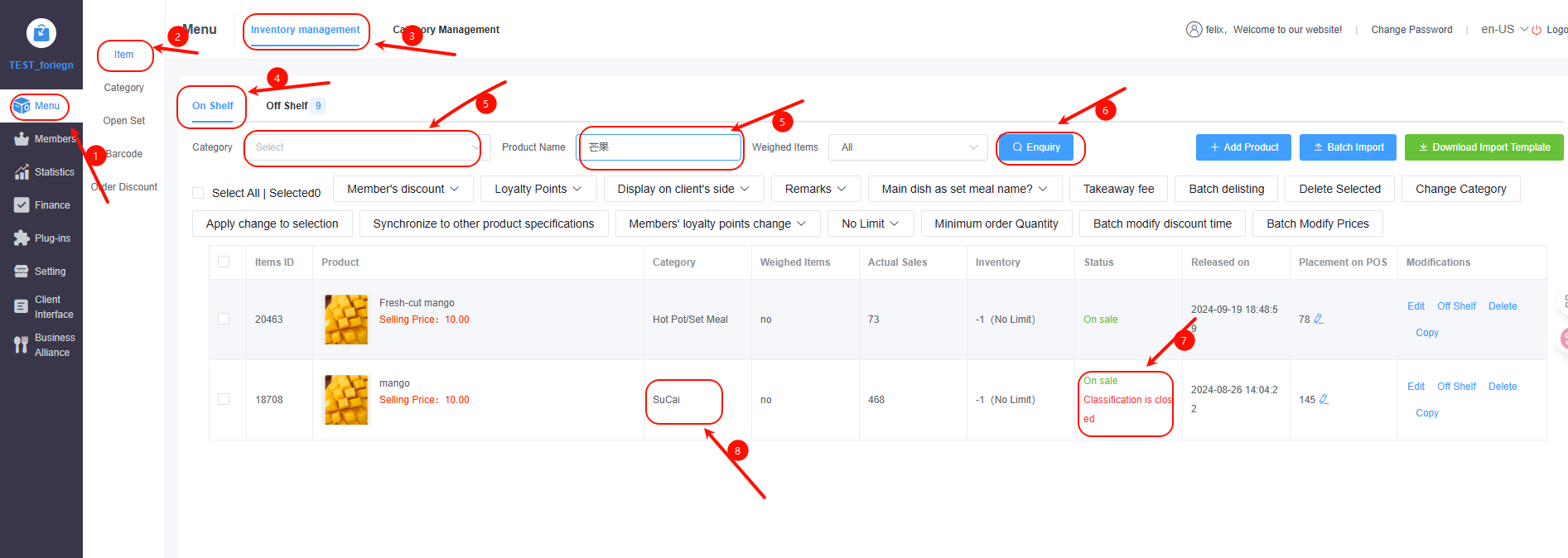Image resolution: width=1568 pixels, height=558 pixels.
Task: Click user avatar icon beside felix
Action: pyautogui.click(x=1194, y=30)
